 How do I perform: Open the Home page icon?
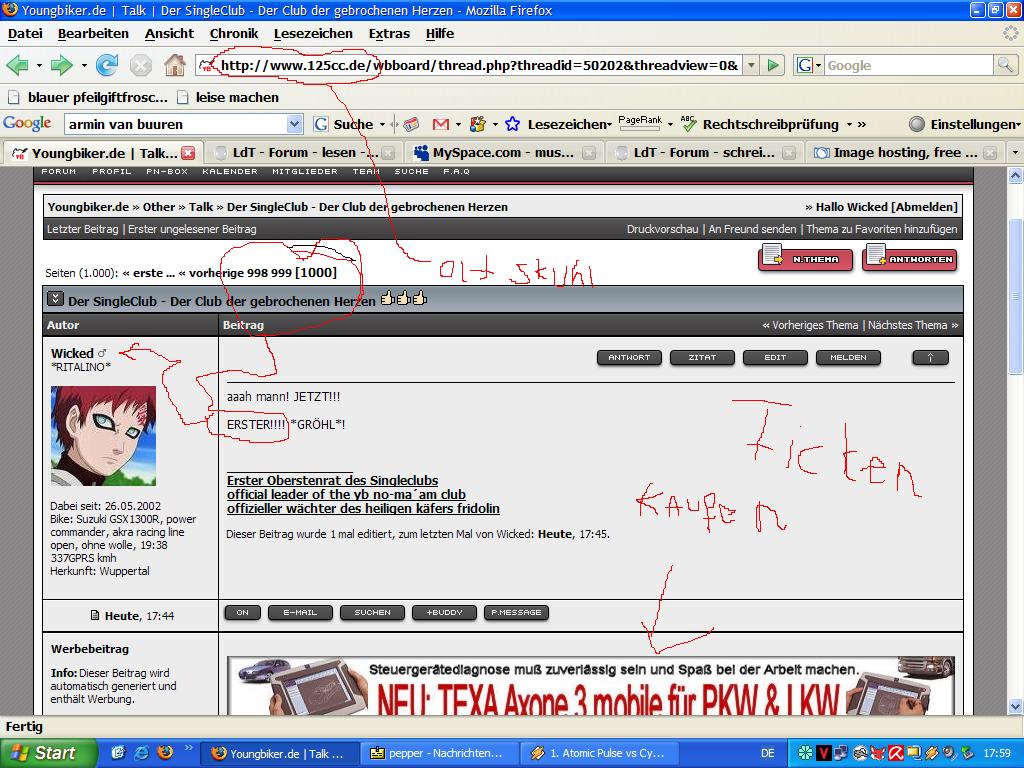(x=174, y=65)
